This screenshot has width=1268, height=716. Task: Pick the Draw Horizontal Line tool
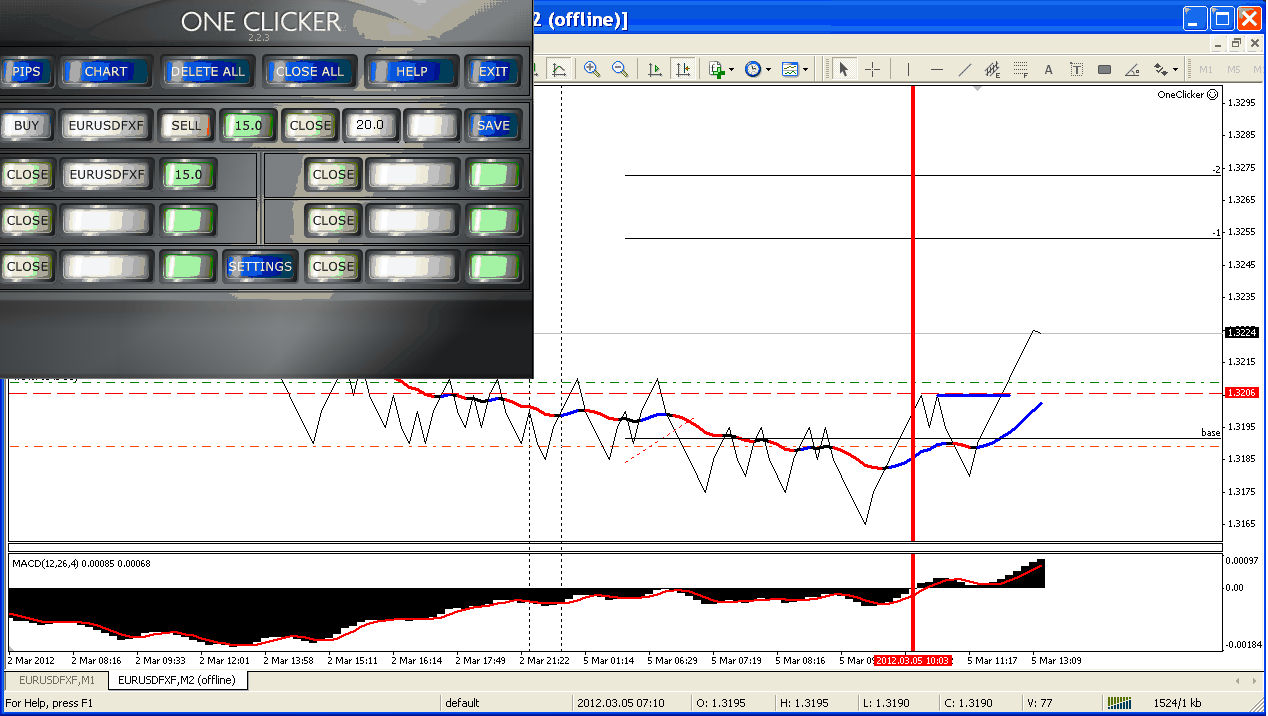coord(936,69)
